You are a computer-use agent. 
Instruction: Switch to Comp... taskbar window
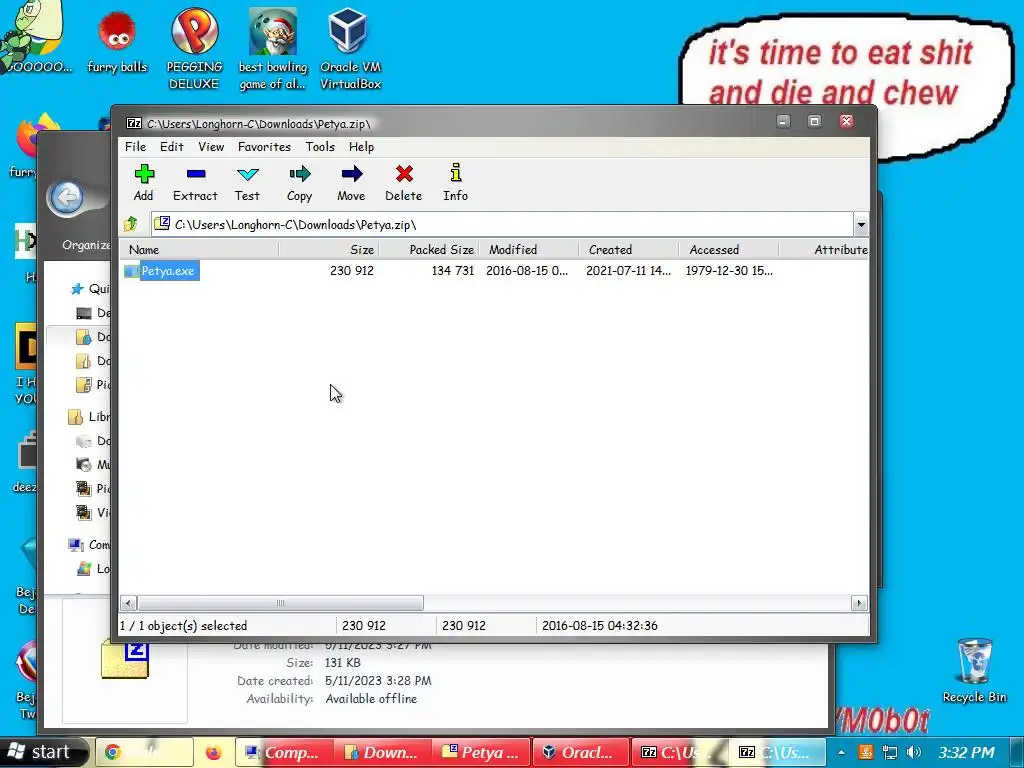coord(284,752)
